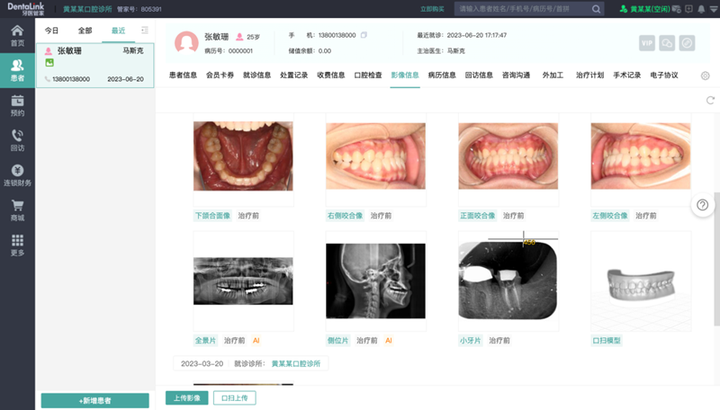Switch to the 最近 tab
Screen dimensions: 720x410
[118, 30]
